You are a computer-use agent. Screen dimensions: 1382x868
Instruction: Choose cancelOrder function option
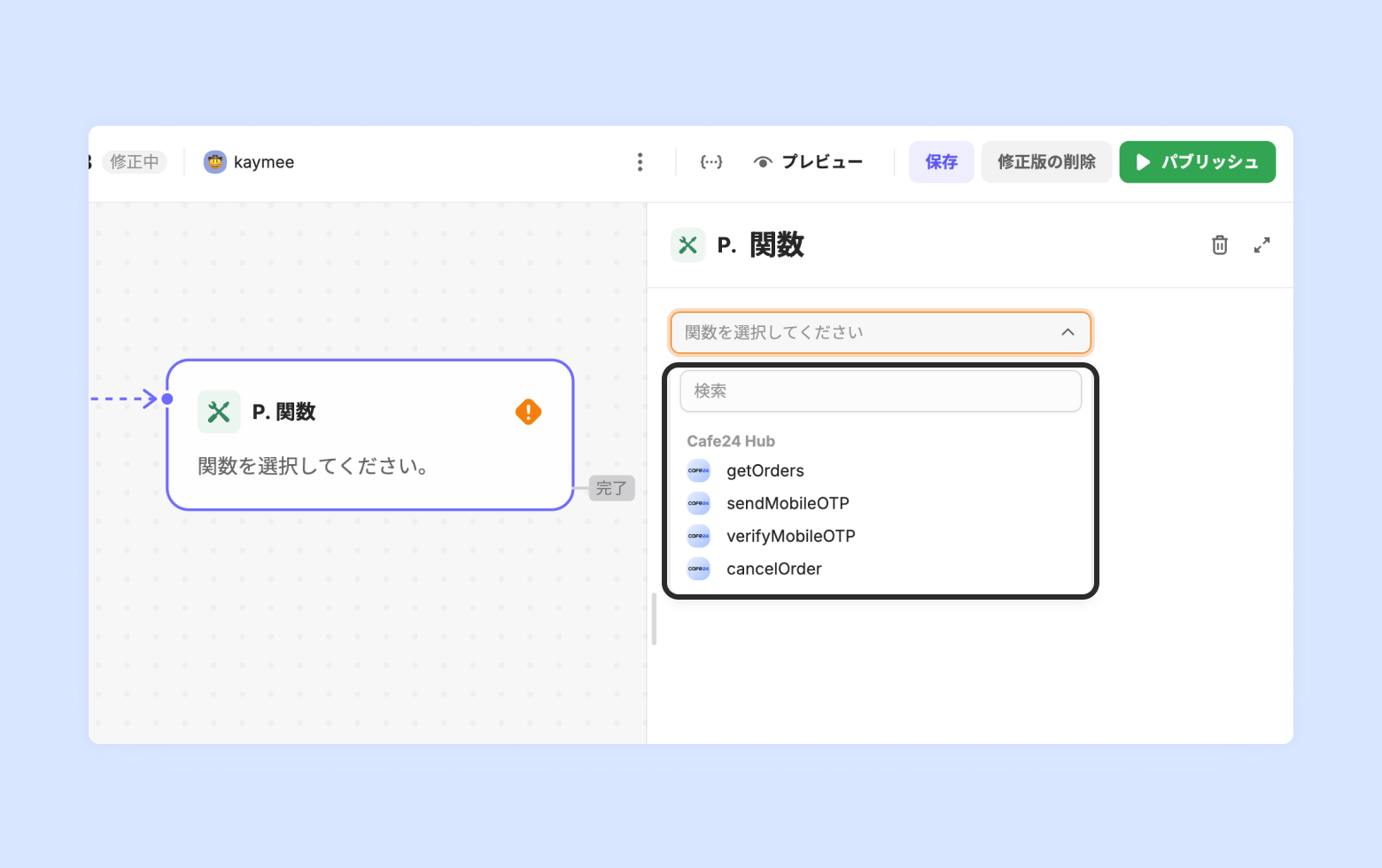click(x=773, y=569)
